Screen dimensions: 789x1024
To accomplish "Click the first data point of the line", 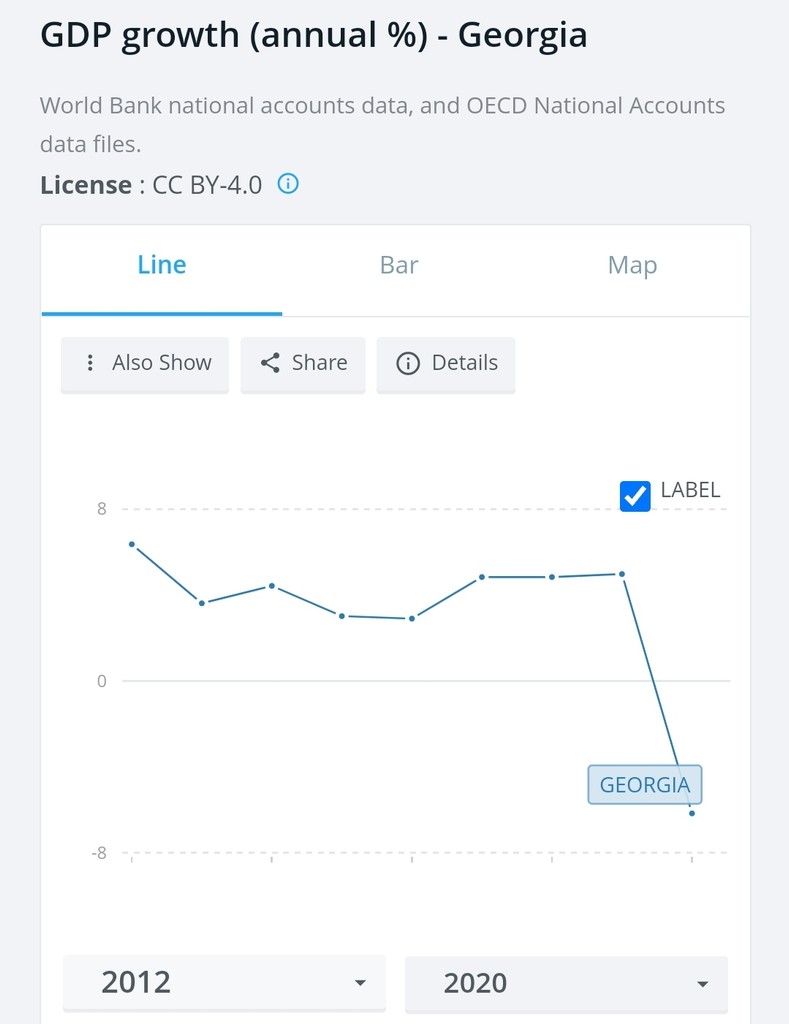I will 132,544.
